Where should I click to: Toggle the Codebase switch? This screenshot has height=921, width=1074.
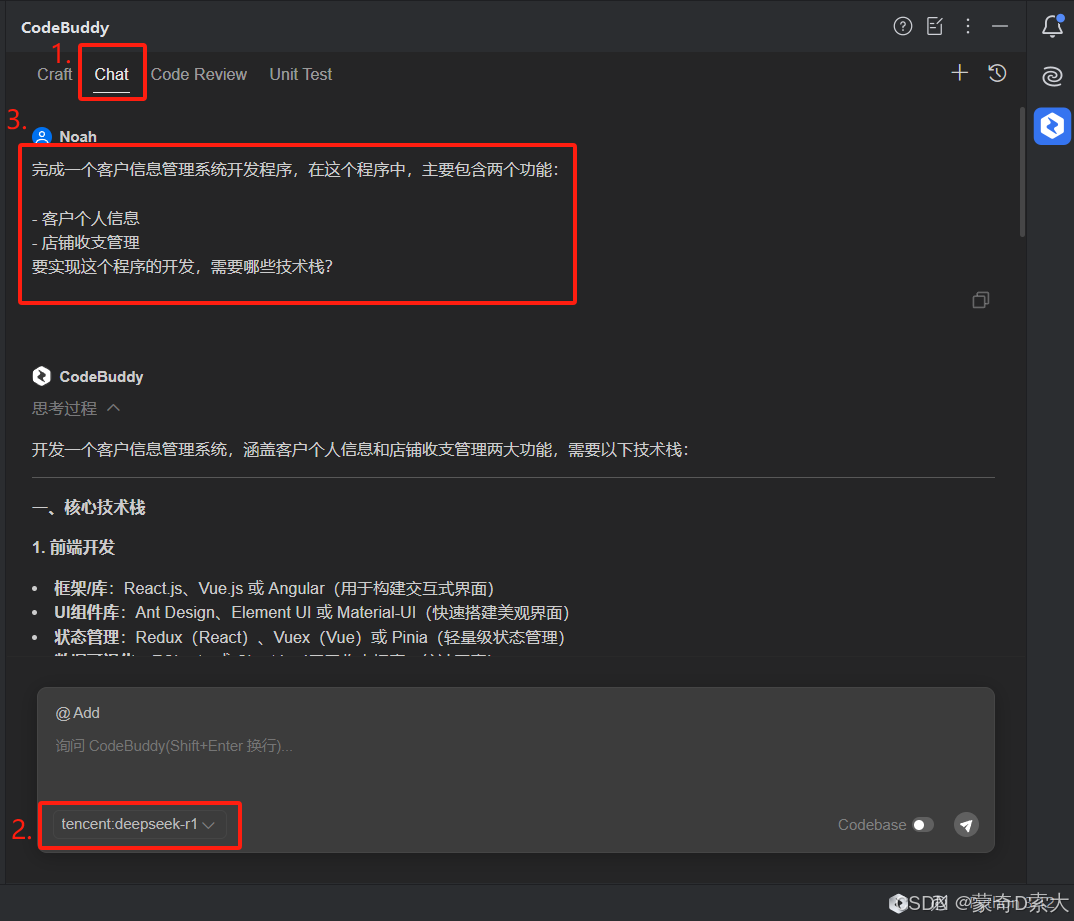click(x=923, y=825)
